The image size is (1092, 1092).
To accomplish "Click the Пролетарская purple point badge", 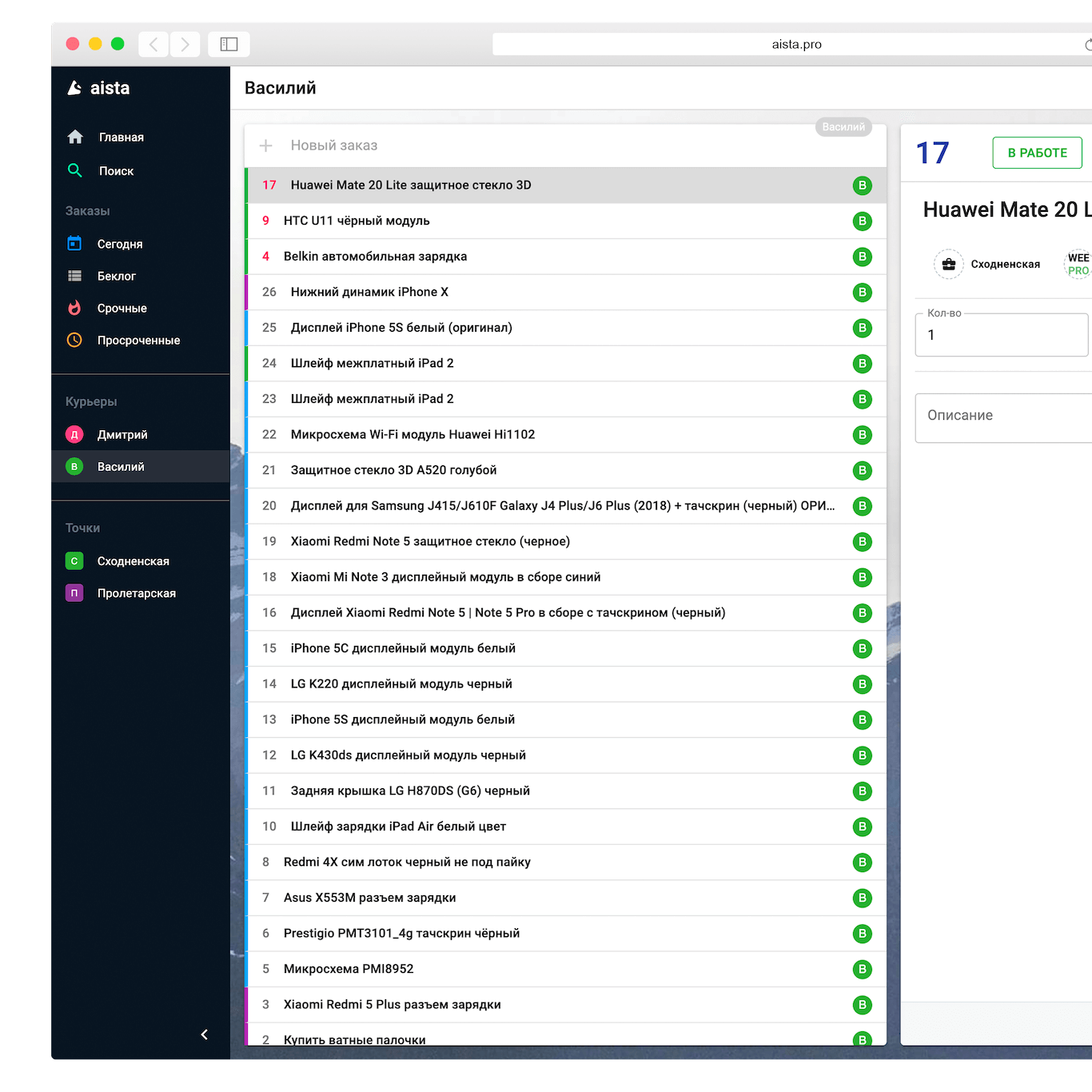I will [x=74, y=593].
